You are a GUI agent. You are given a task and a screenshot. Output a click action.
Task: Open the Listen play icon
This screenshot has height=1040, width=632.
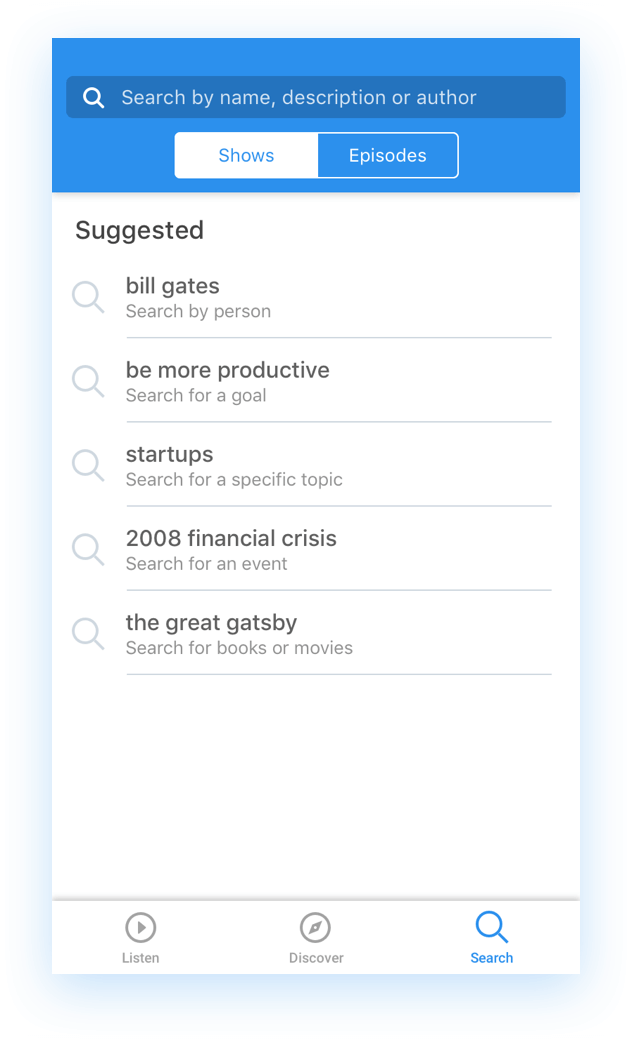tap(141, 928)
